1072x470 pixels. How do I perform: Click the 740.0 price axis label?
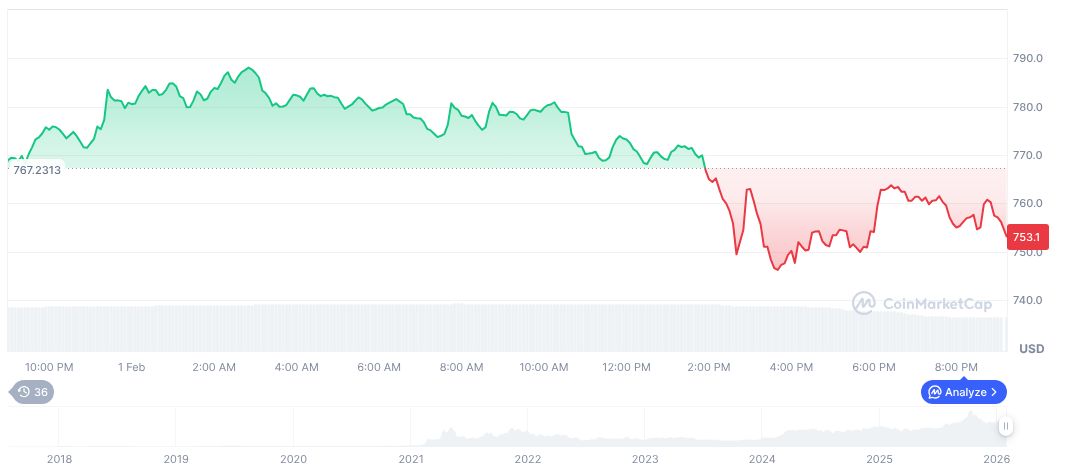coord(1028,300)
